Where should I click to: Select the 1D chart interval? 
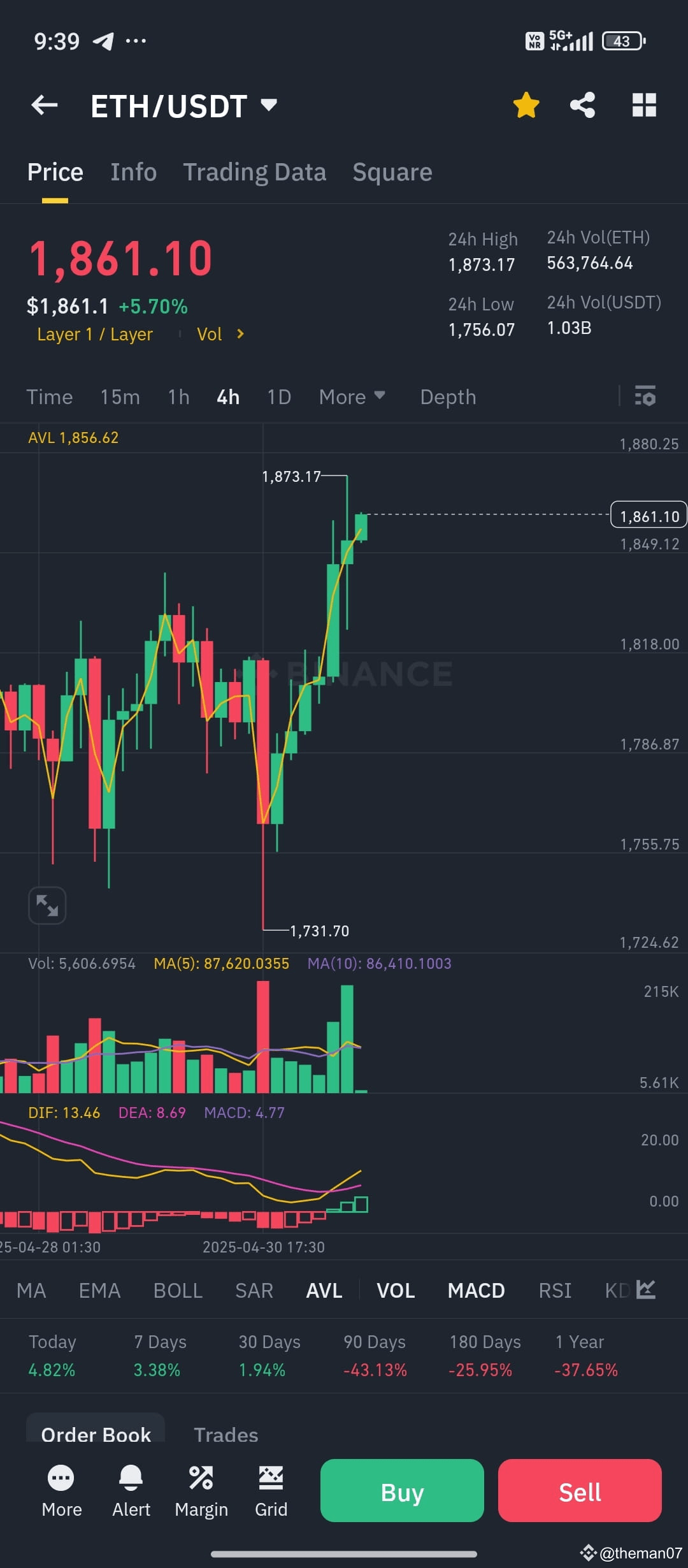click(x=278, y=396)
